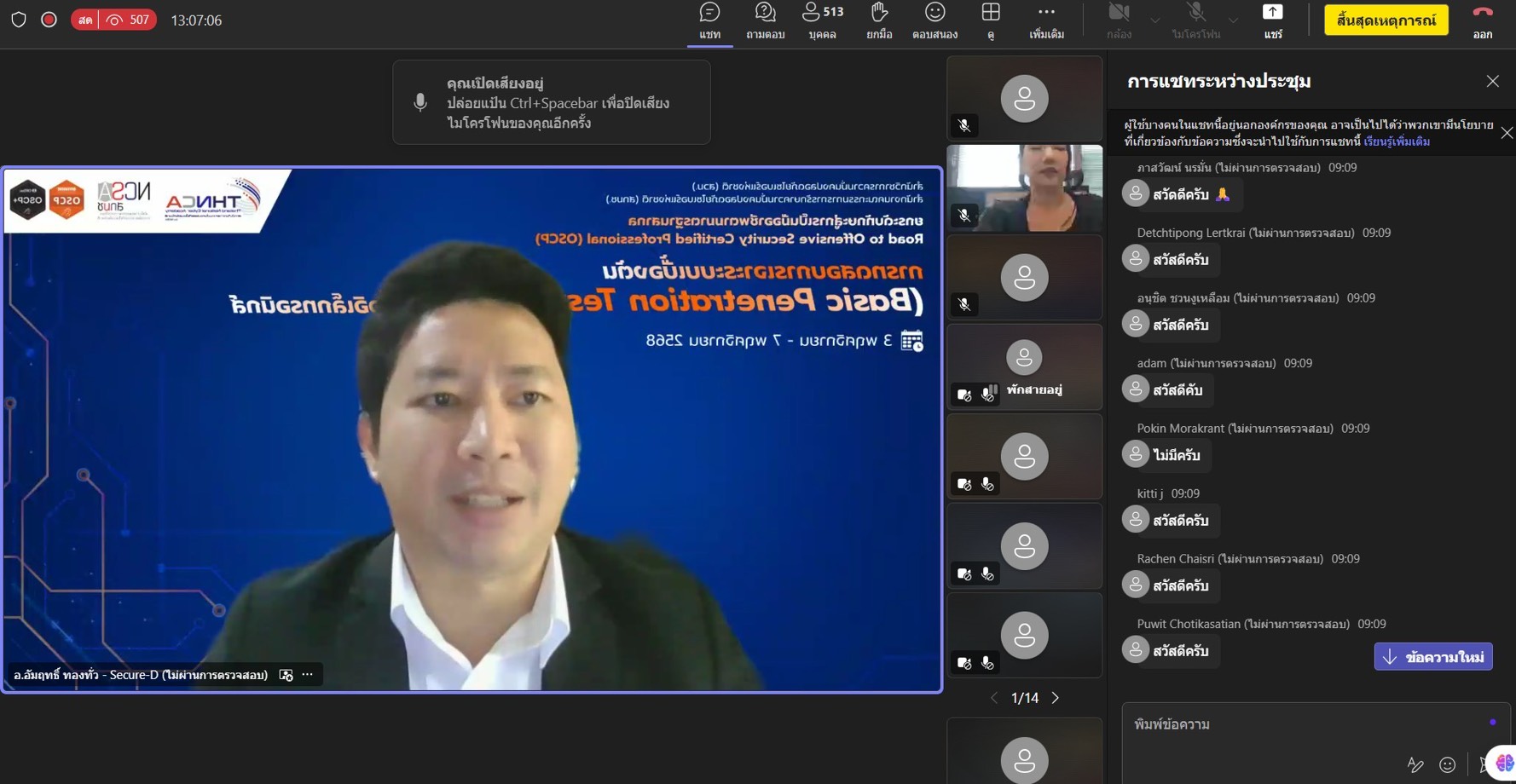Image resolution: width=1516 pixels, height=784 pixels.
Task: Open the reactions (ตอบสนอง) smiley menu
Action: point(934,20)
